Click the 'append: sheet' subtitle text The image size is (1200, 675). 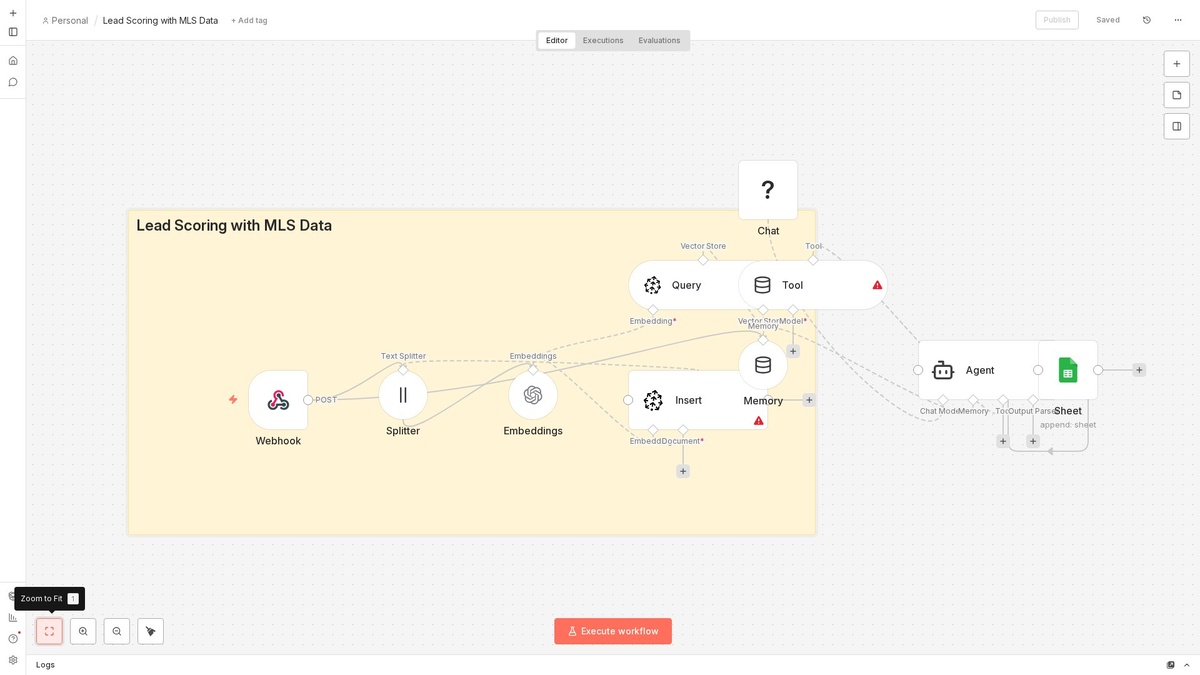[1068, 425]
